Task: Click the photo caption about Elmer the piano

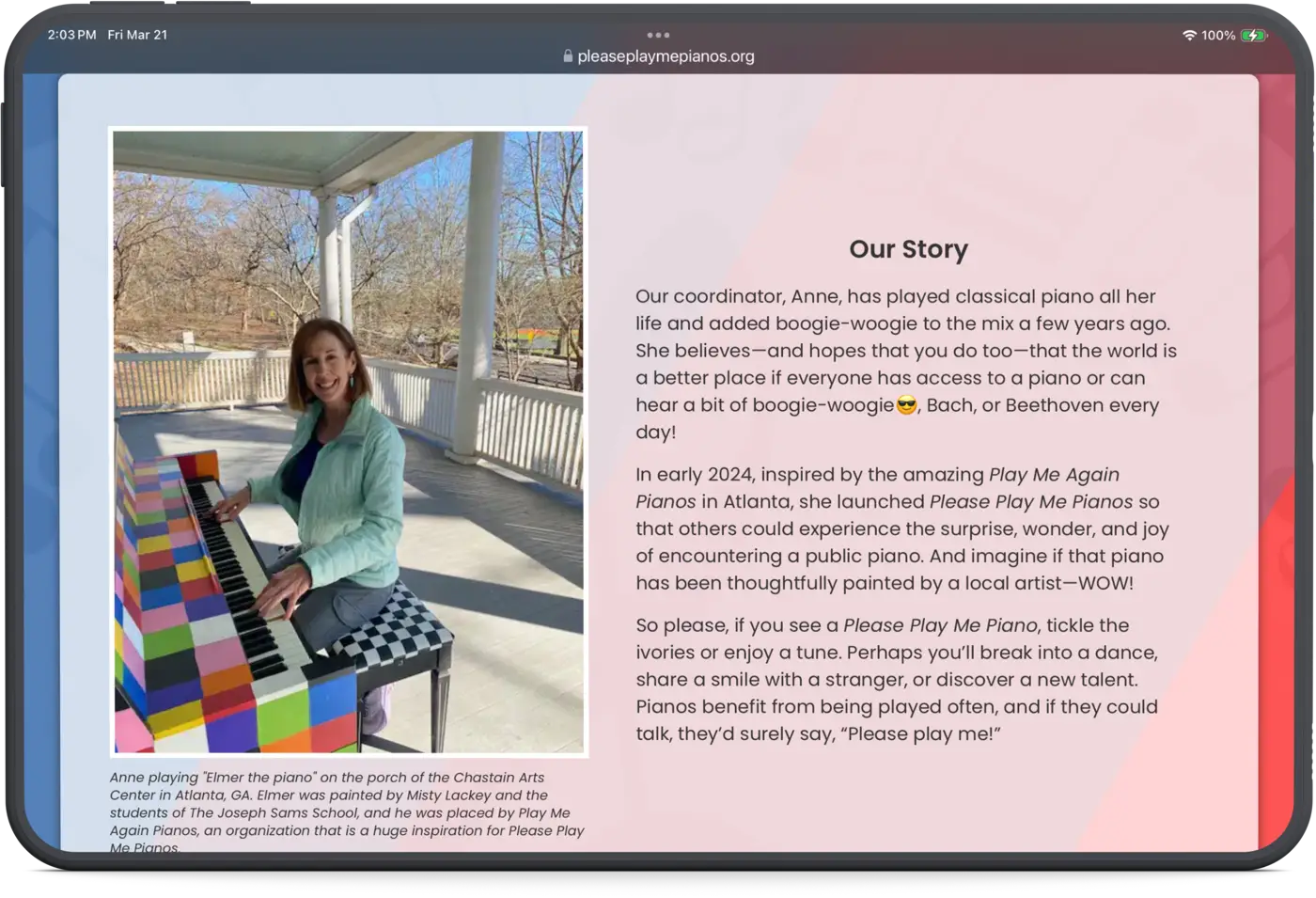Action: (x=346, y=812)
